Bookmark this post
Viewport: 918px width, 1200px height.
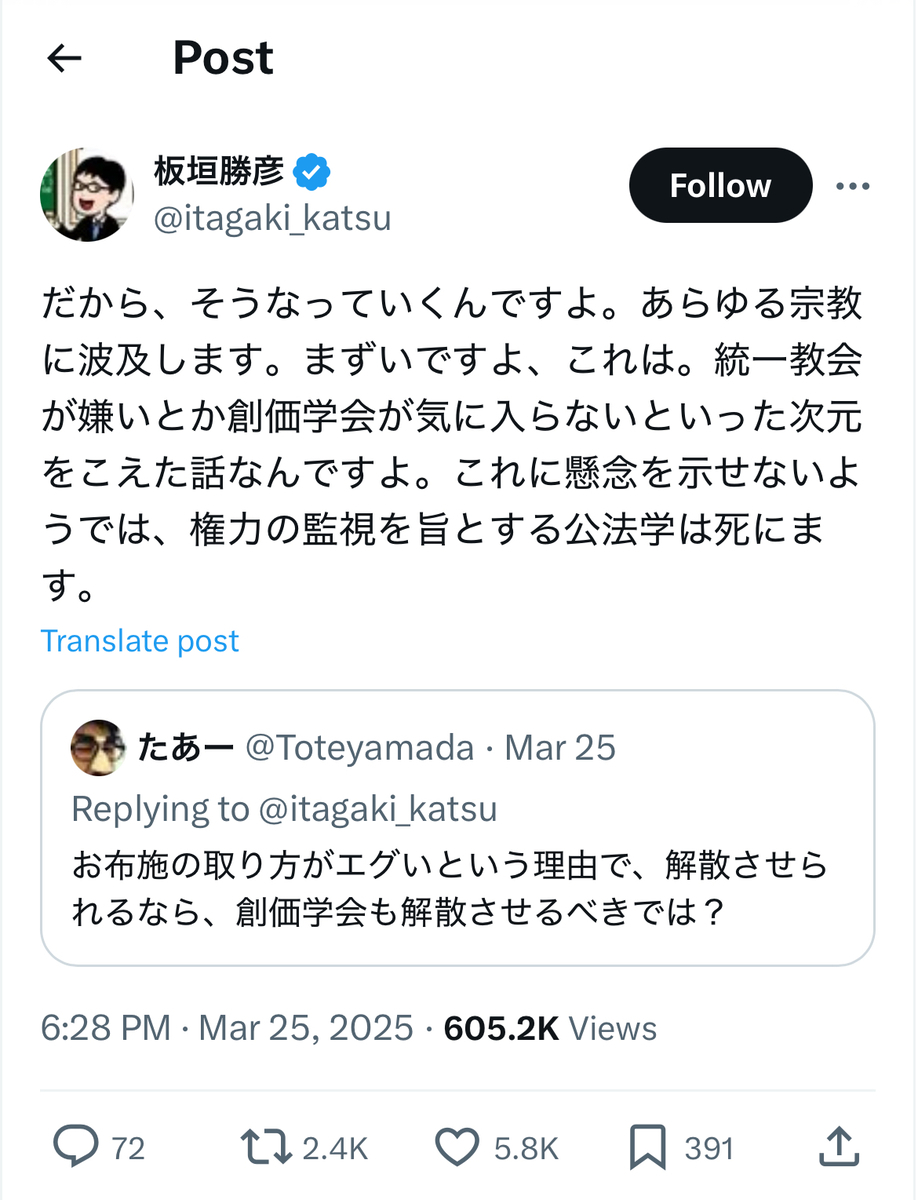coord(650,1146)
